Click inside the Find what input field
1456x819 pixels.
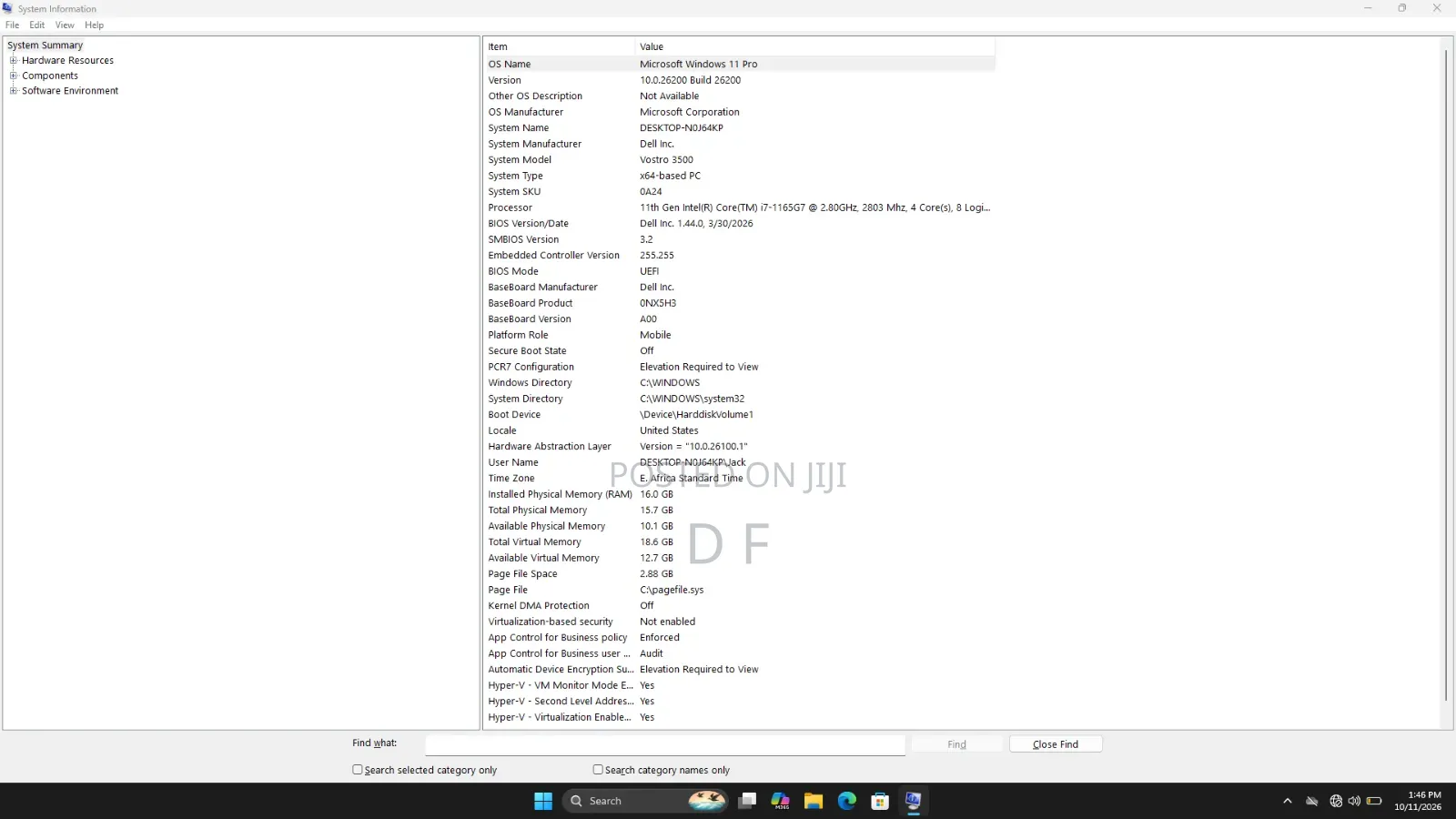point(665,744)
